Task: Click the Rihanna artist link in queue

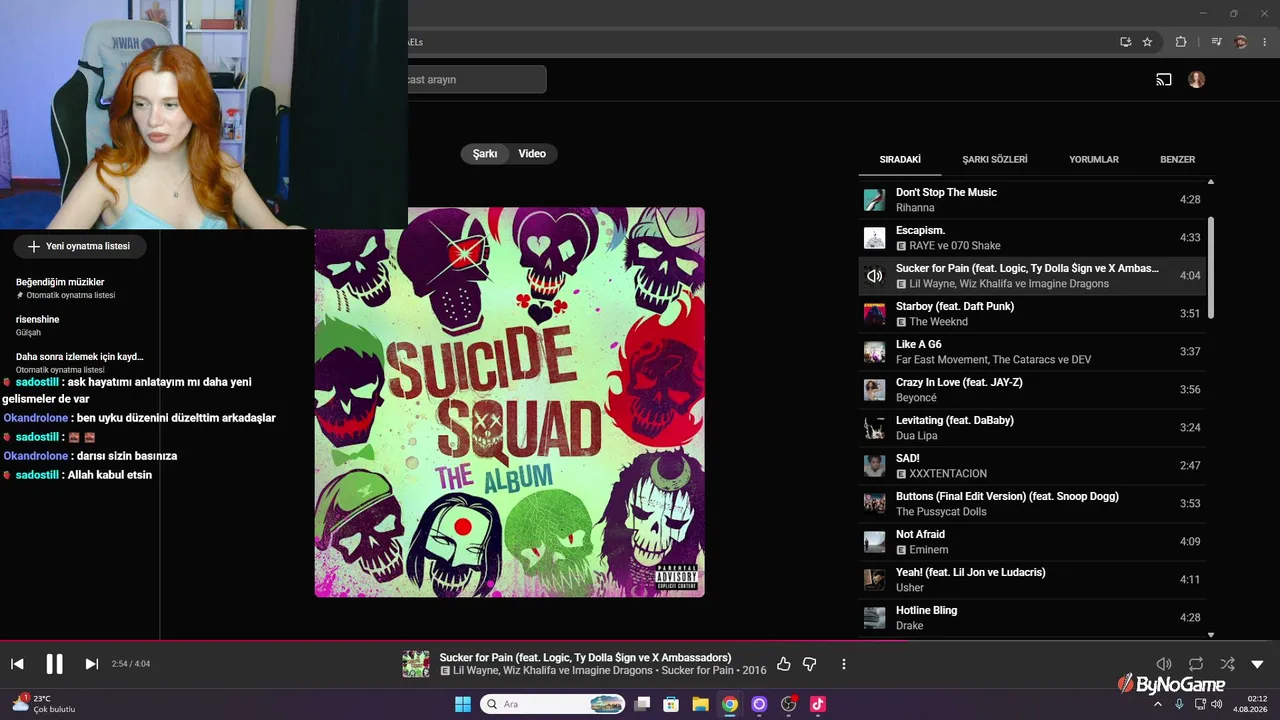Action: coord(915,208)
